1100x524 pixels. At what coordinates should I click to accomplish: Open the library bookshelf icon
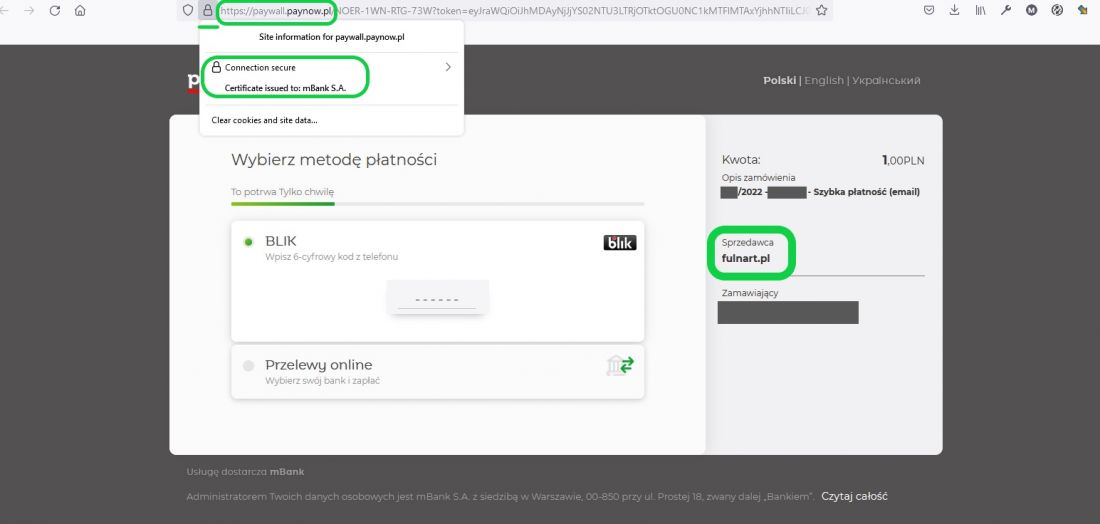click(x=980, y=11)
